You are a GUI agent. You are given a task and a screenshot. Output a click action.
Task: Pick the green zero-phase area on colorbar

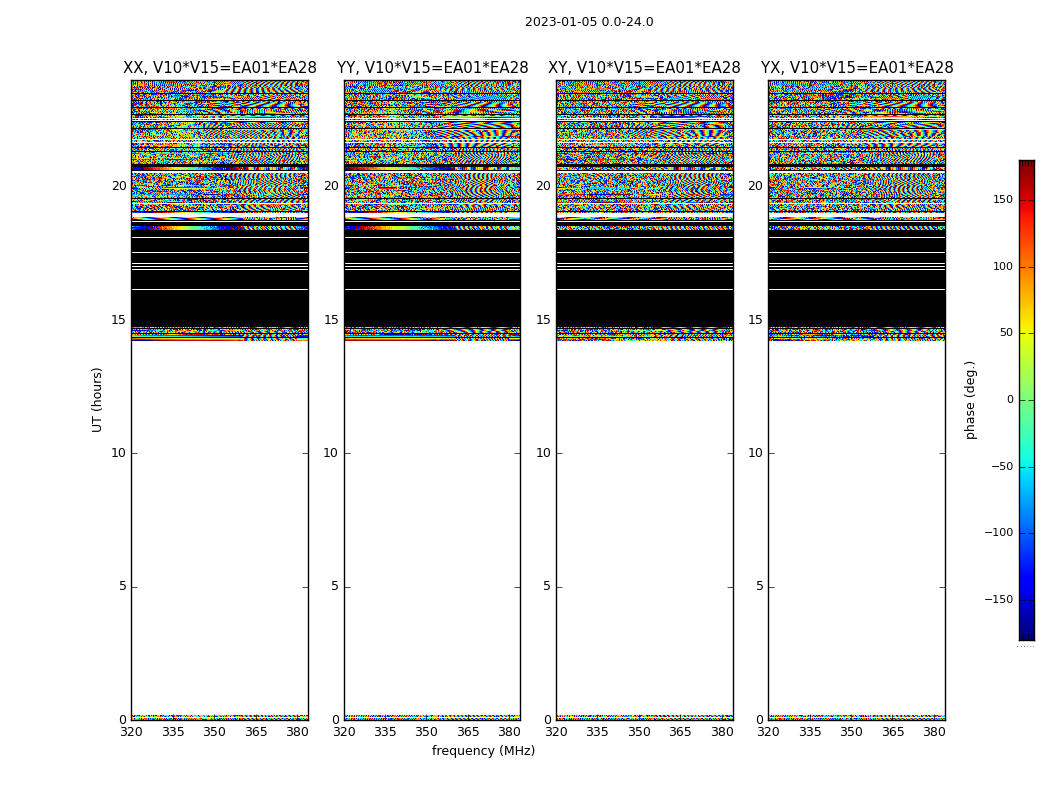click(1026, 400)
